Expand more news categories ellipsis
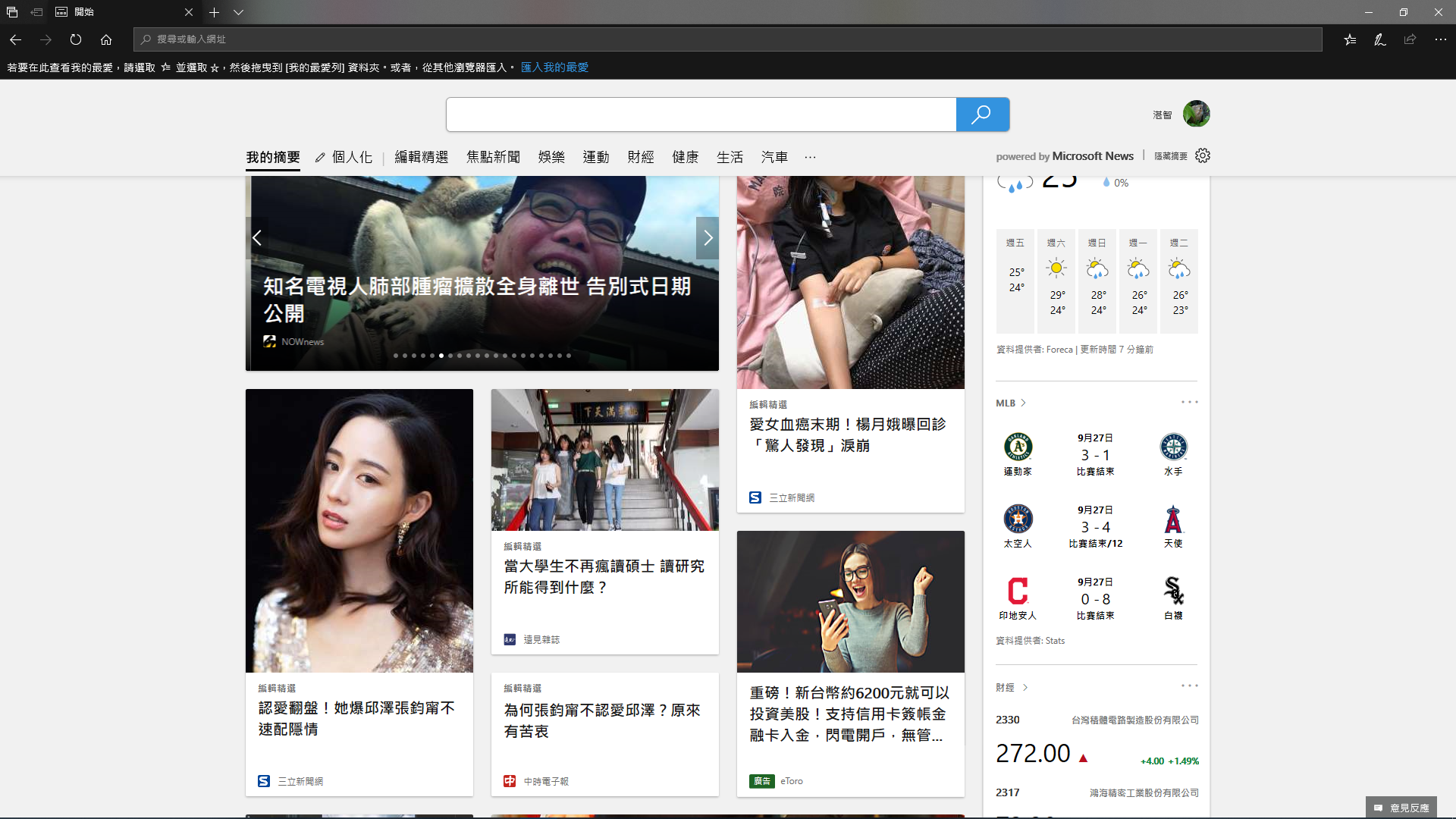The height and width of the screenshot is (819, 1456). [x=810, y=157]
